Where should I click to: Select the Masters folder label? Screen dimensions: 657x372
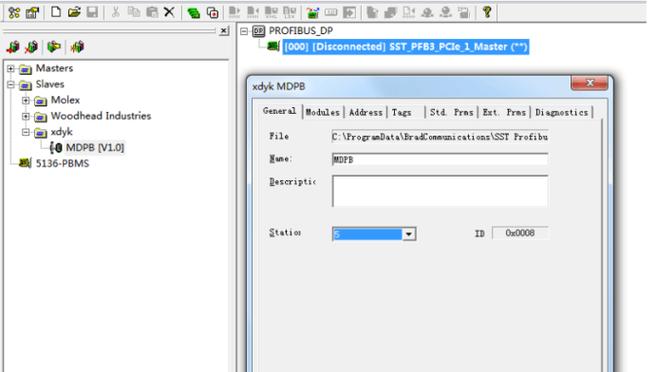(x=54, y=68)
